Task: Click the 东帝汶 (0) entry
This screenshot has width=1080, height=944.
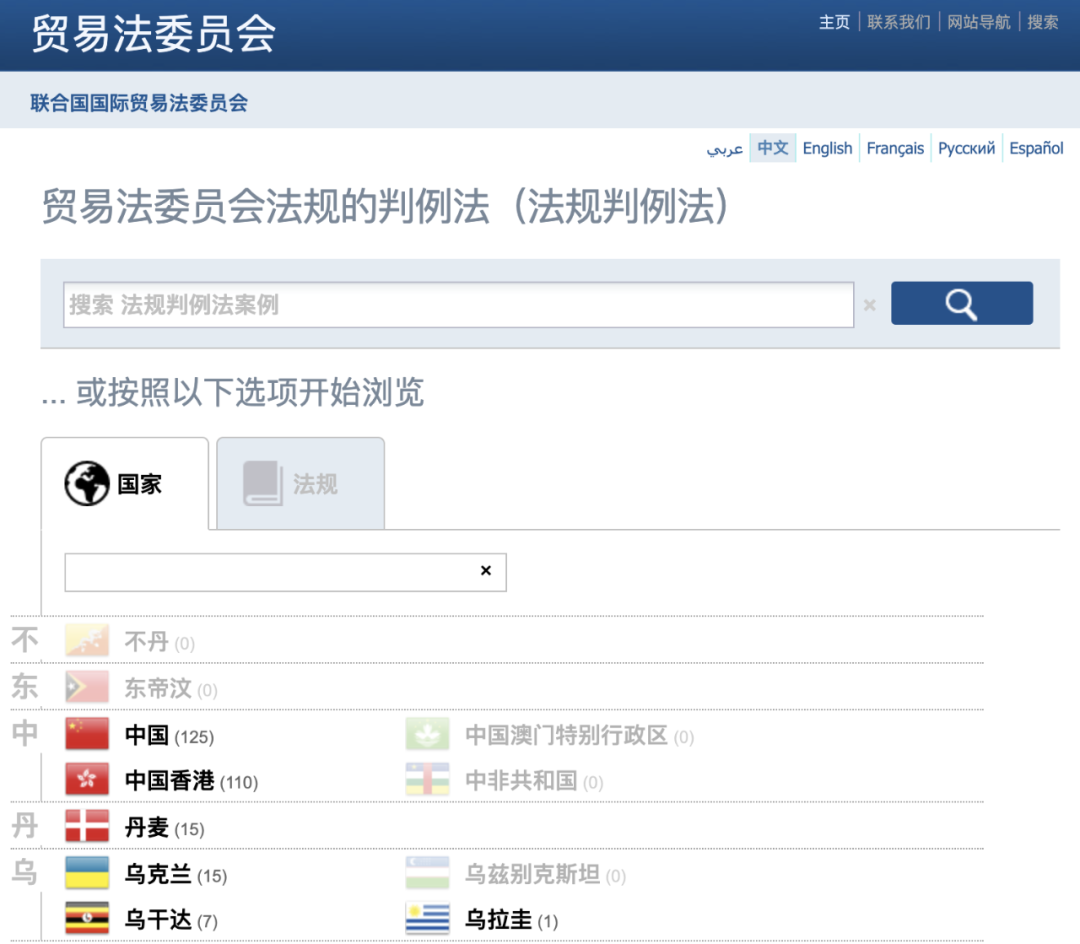Action: click(171, 689)
